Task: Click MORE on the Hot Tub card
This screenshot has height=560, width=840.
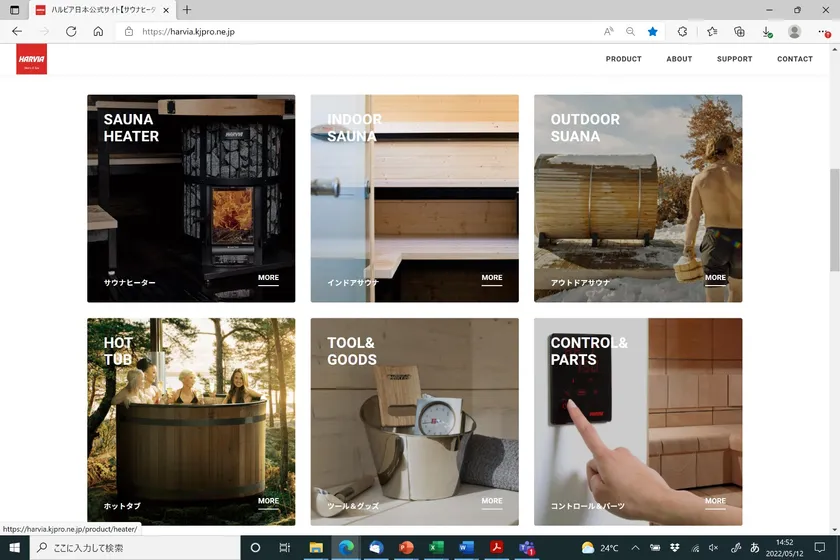Action: [268, 501]
